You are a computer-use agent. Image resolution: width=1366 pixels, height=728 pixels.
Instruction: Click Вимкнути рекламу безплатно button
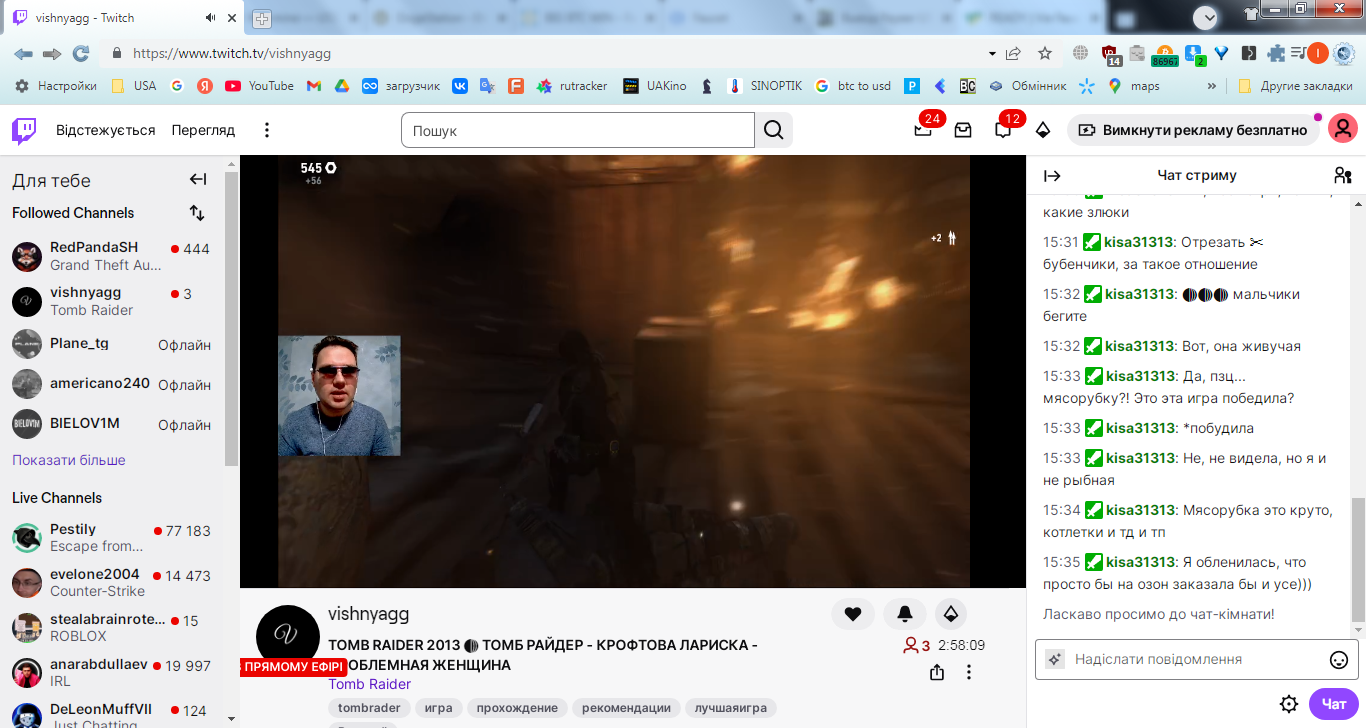(x=1194, y=130)
